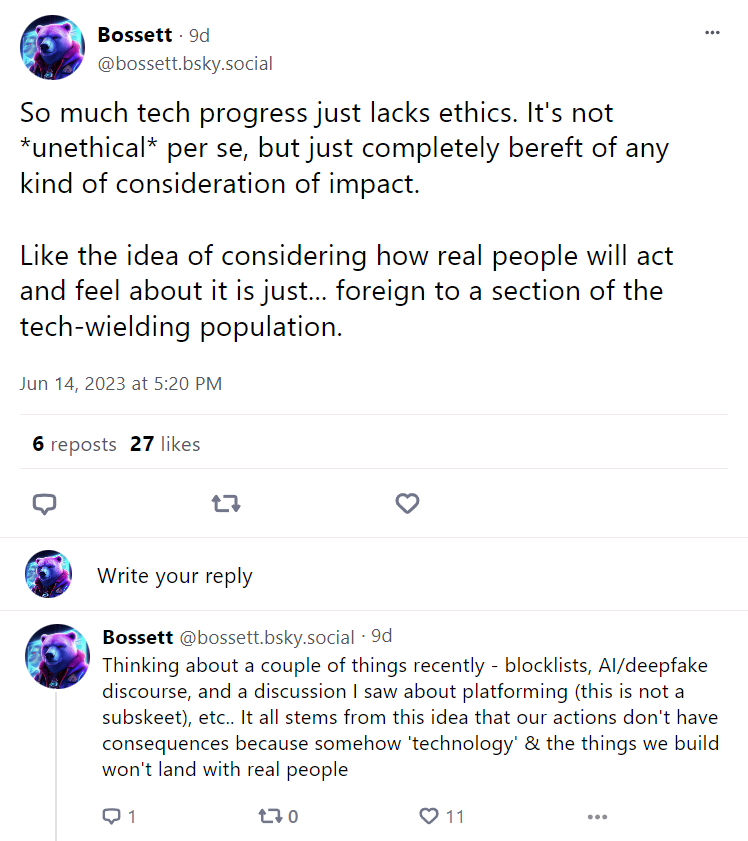748x841 pixels.
Task: Click the Write your reply field
Action: 175,575
